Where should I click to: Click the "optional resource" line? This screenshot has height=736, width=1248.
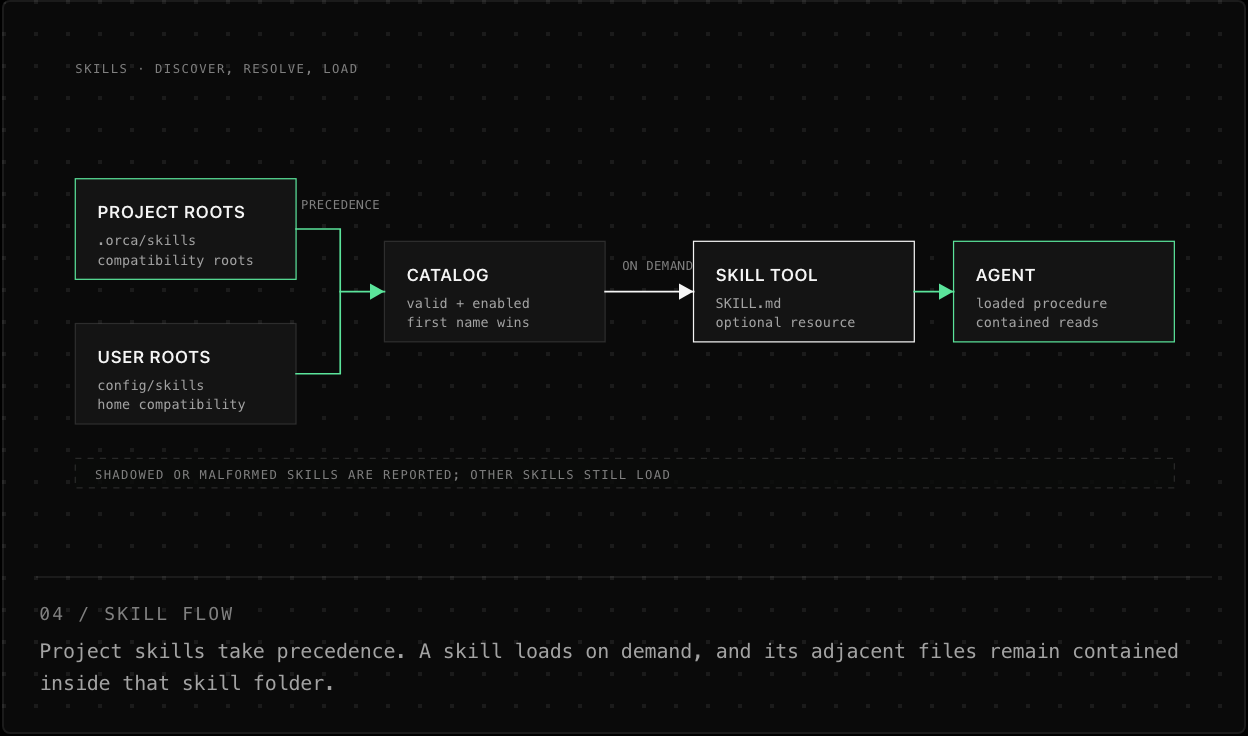coord(785,323)
